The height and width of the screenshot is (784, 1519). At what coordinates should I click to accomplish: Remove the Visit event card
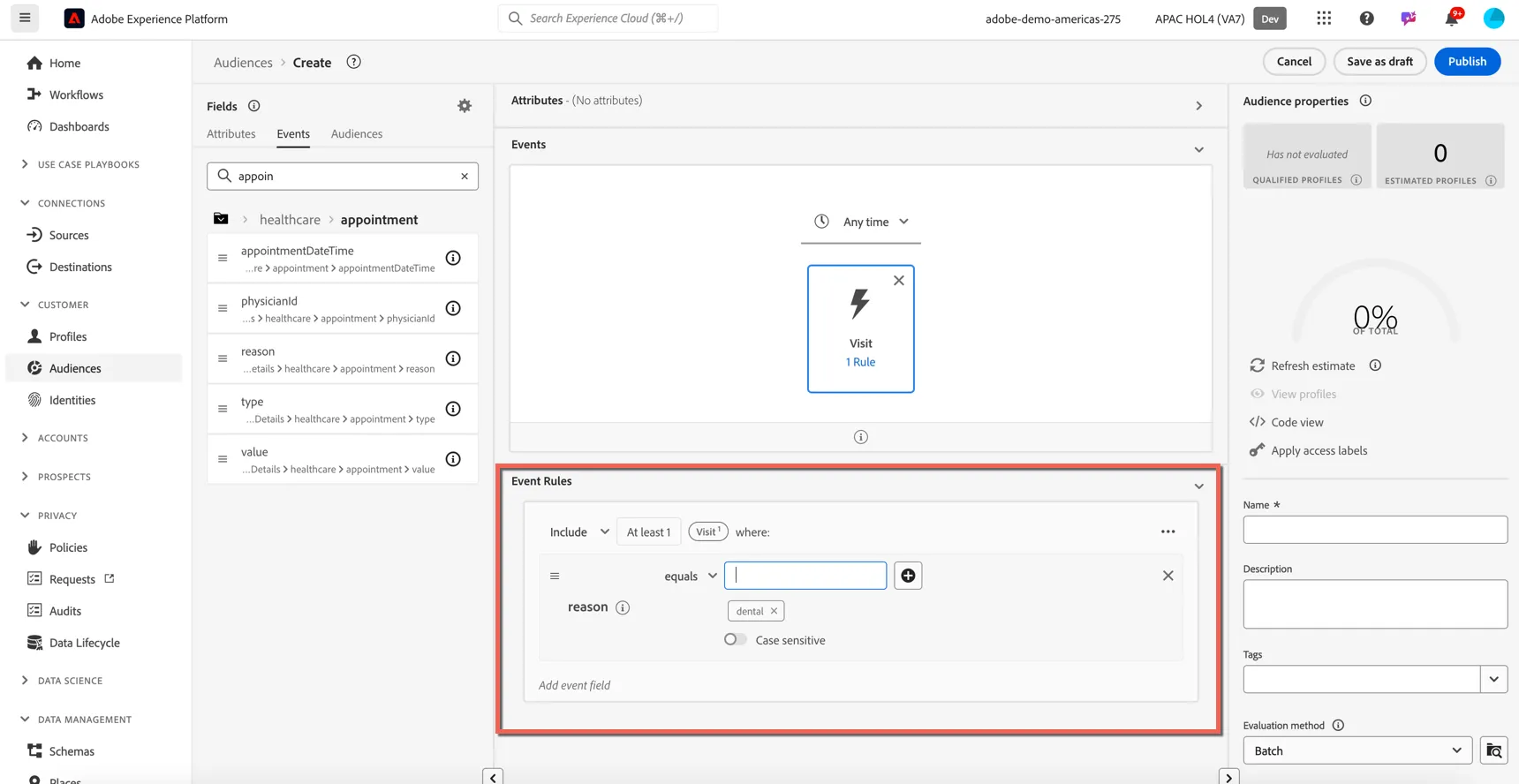pos(899,281)
